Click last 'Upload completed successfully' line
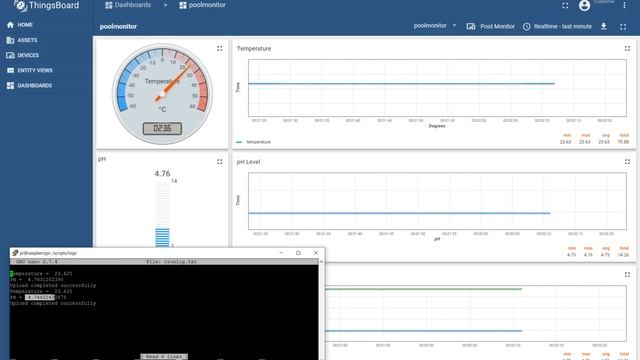Image resolution: width=640 pixels, height=360 pixels. pyautogui.click(x=53, y=304)
